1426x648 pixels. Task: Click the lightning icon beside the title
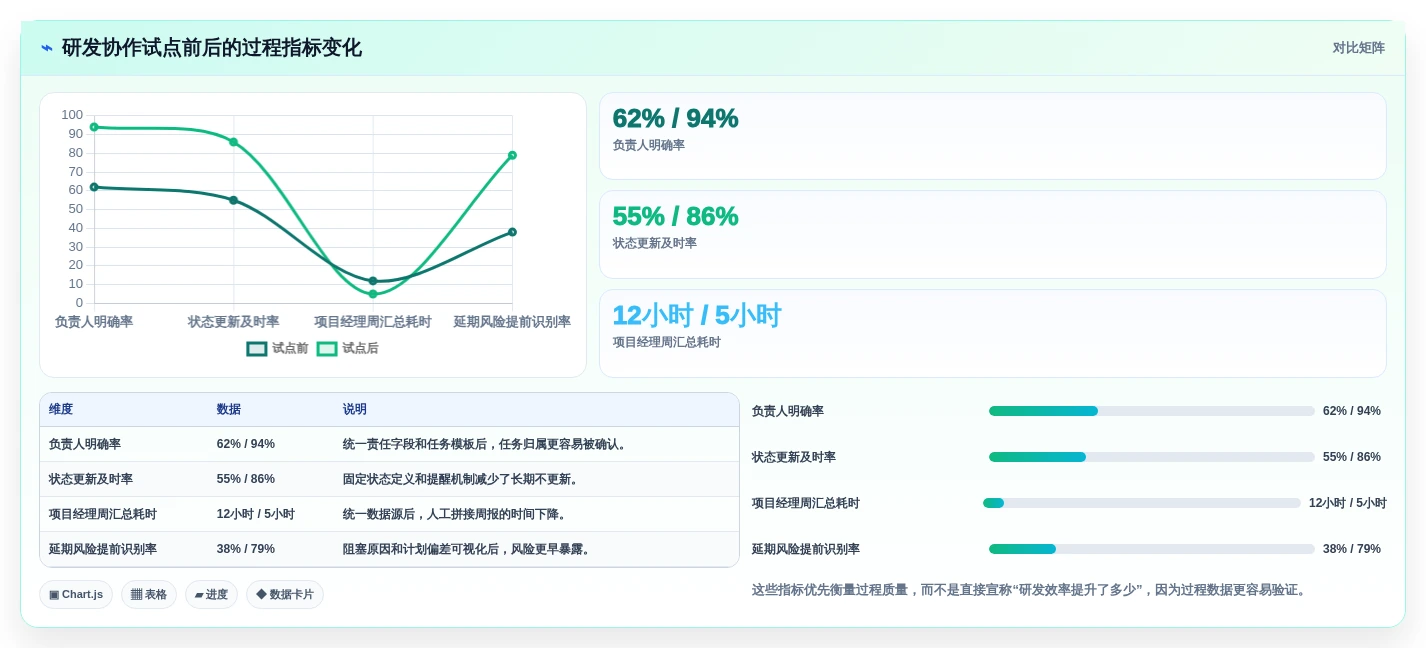tap(47, 48)
